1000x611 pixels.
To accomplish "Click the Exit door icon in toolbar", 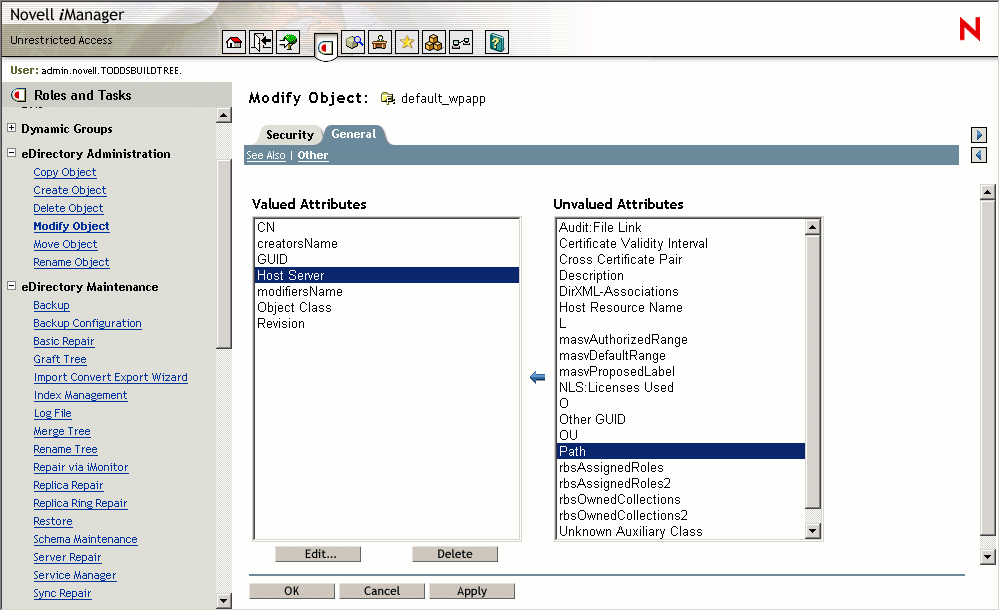I will [x=262, y=42].
